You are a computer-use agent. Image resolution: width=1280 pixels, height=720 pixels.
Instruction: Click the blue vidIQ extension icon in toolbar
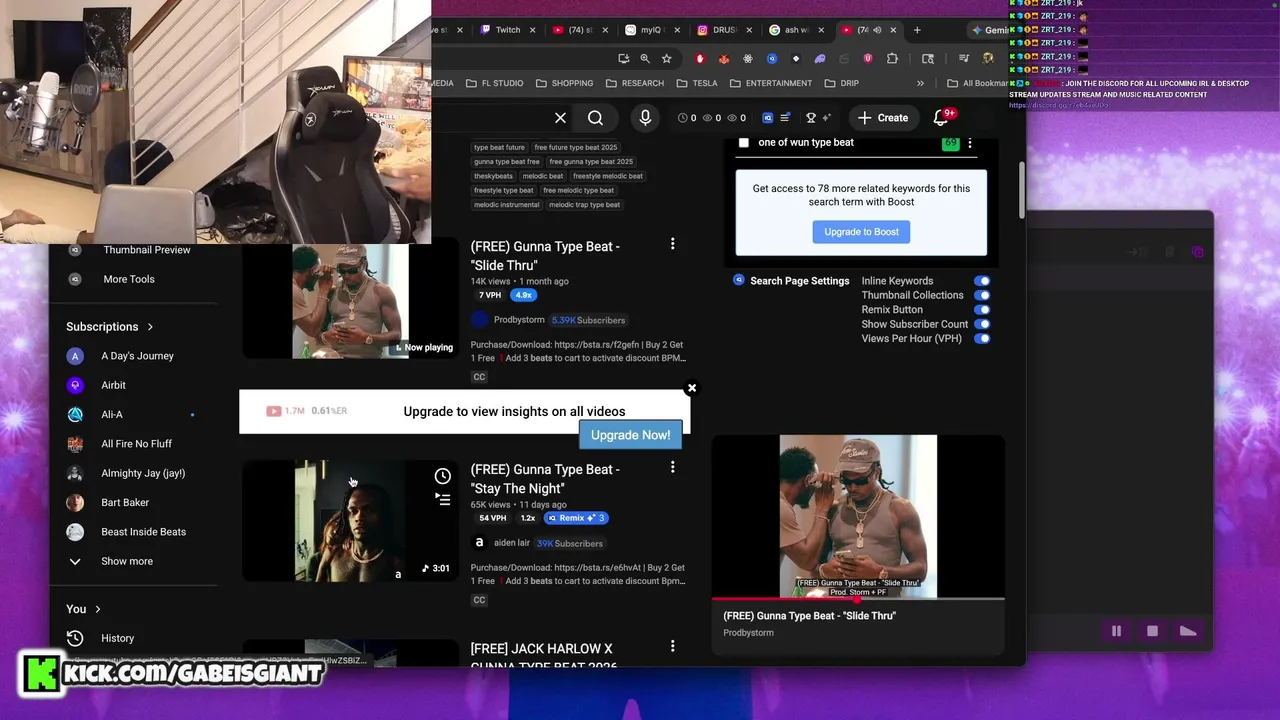click(x=771, y=59)
